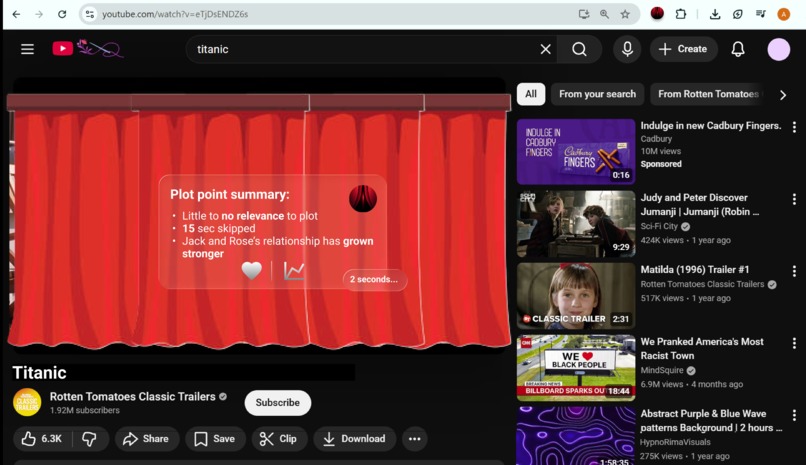Open options for Cadbury Fingers ad
Viewport: 806px width, 465px height.
[794, 127]
